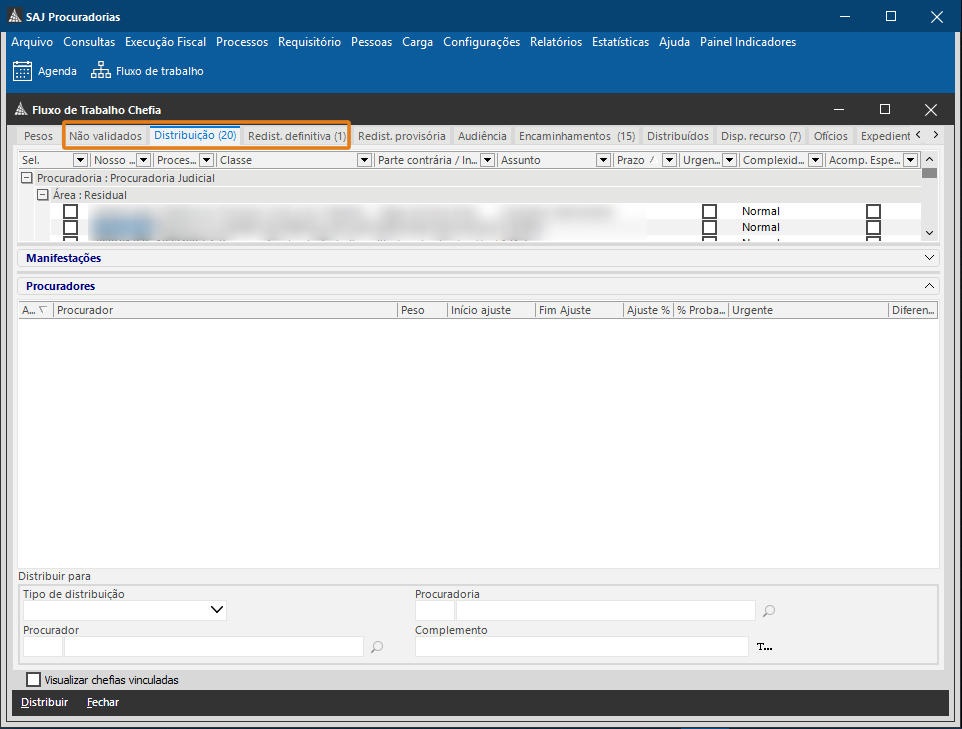Tick the Sel. checkbox of first process row
This screenshot has width=962, height=729.
click(x=70, y=212)
